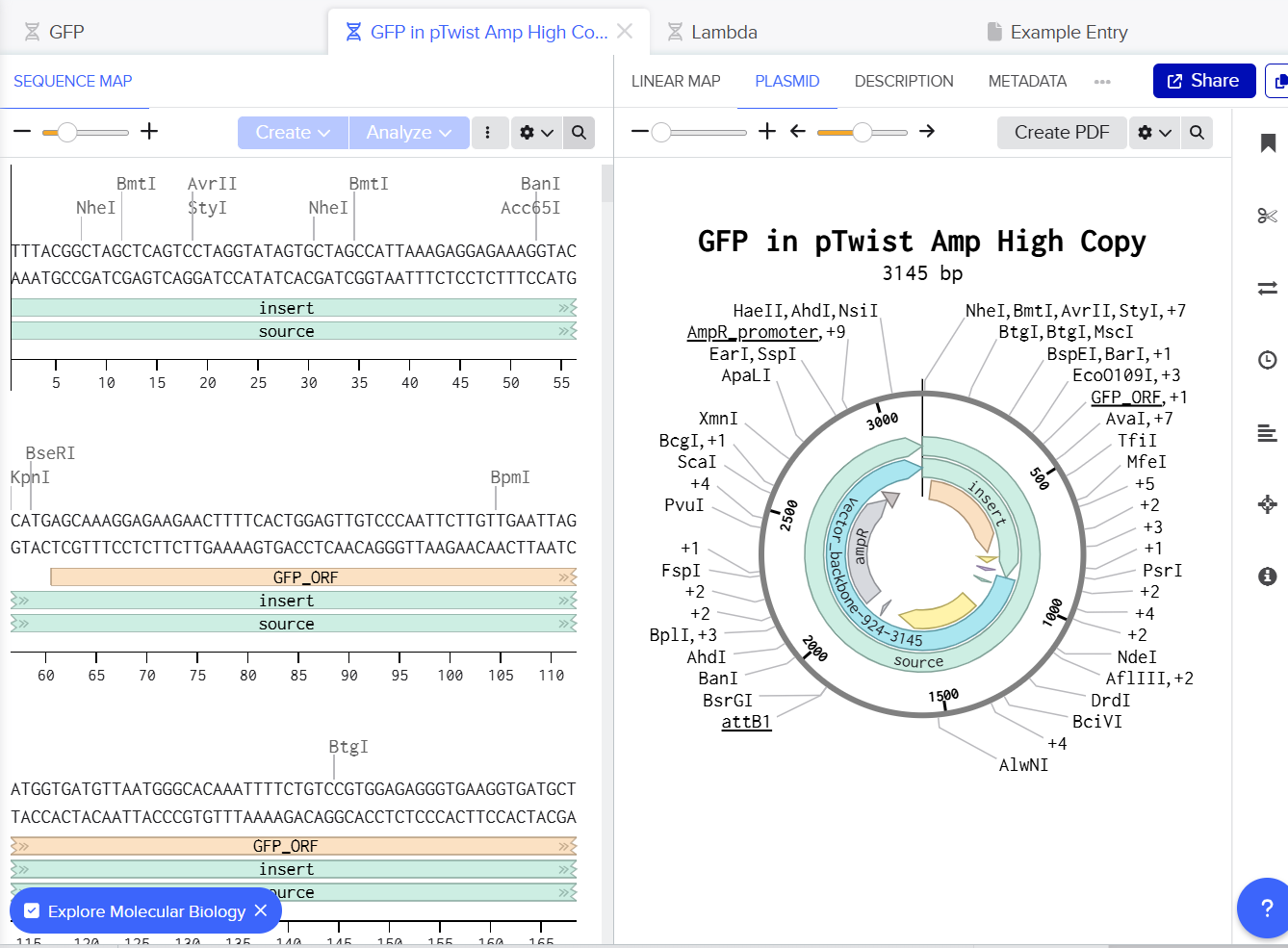
Task: Search in plasmid view with magnifier icon
Action: click(x=1197, y=133)
